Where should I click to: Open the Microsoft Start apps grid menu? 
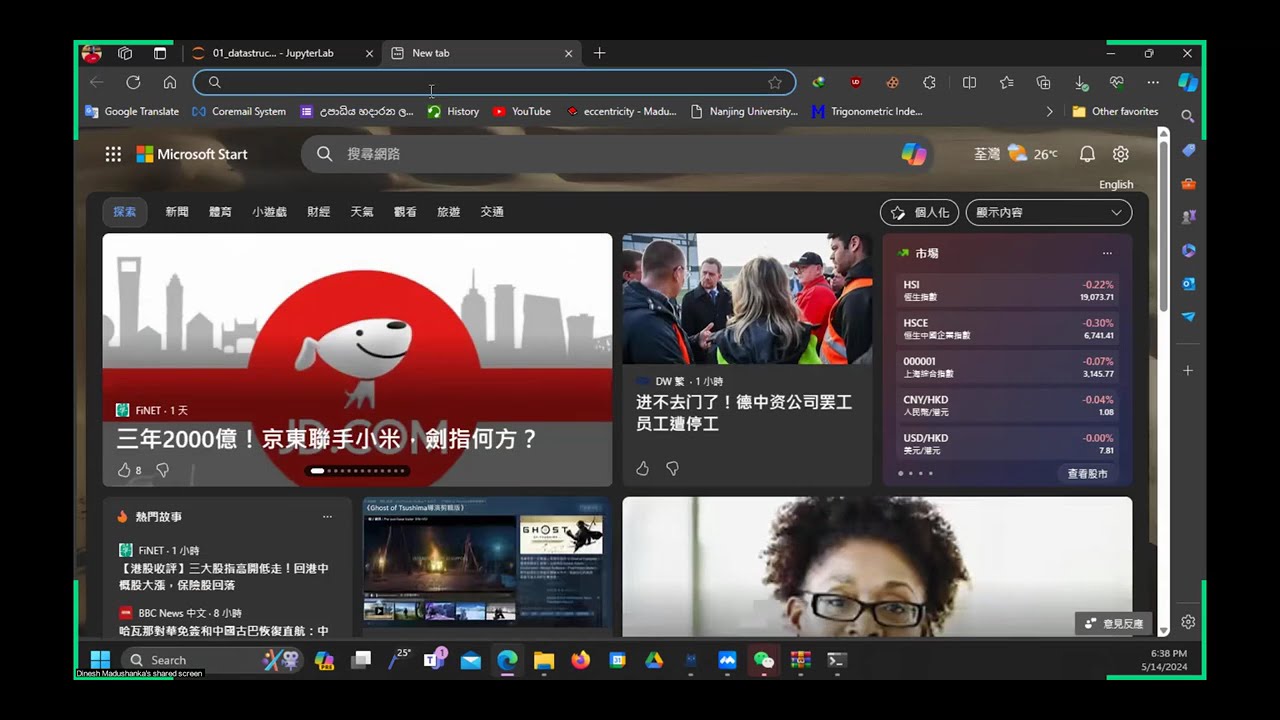[x=113, y=154]
